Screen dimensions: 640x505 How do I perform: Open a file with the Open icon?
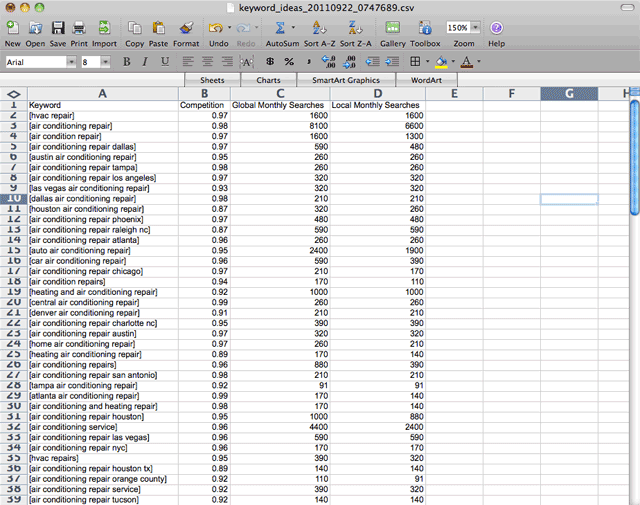[35, 28]
